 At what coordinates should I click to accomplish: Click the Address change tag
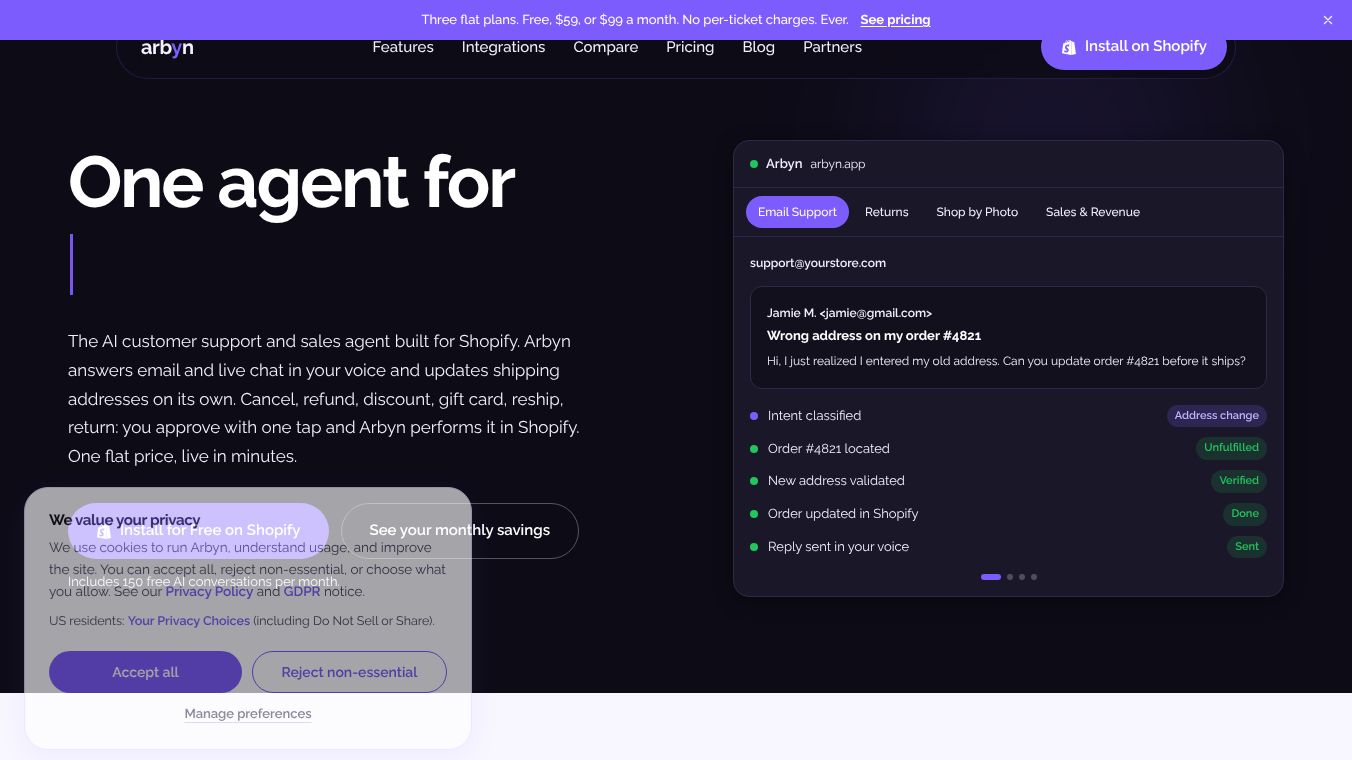click(1217, 416)
